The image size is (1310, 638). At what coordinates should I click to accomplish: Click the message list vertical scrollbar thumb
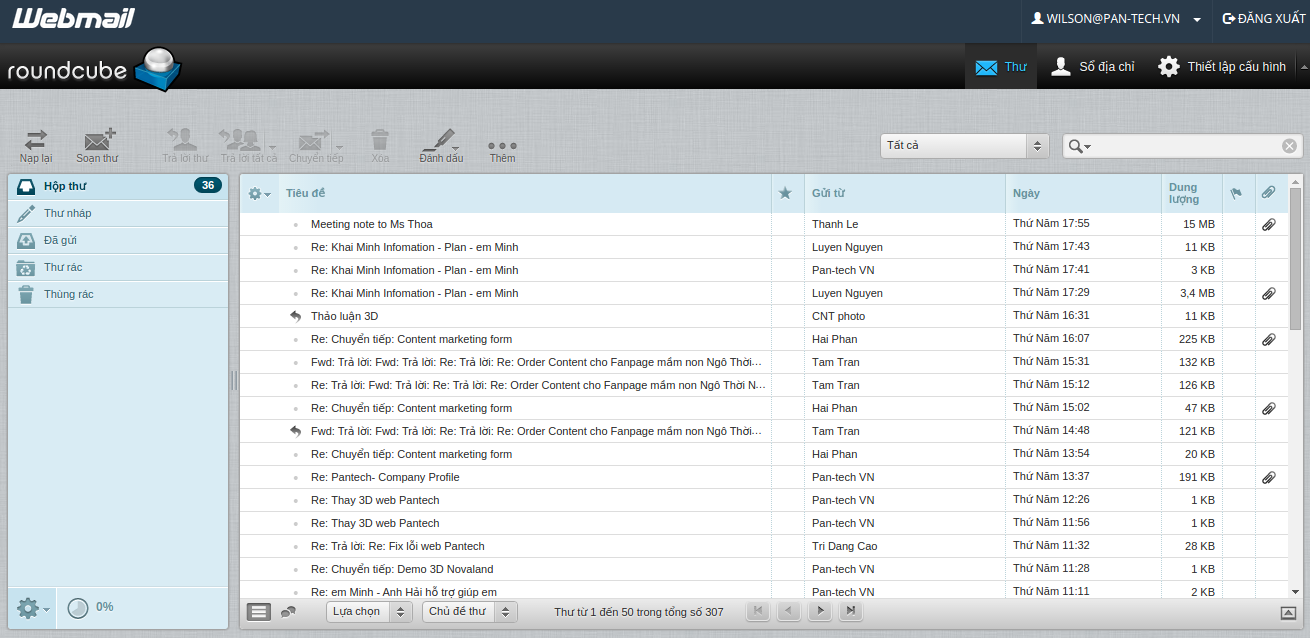[1296, 260]
